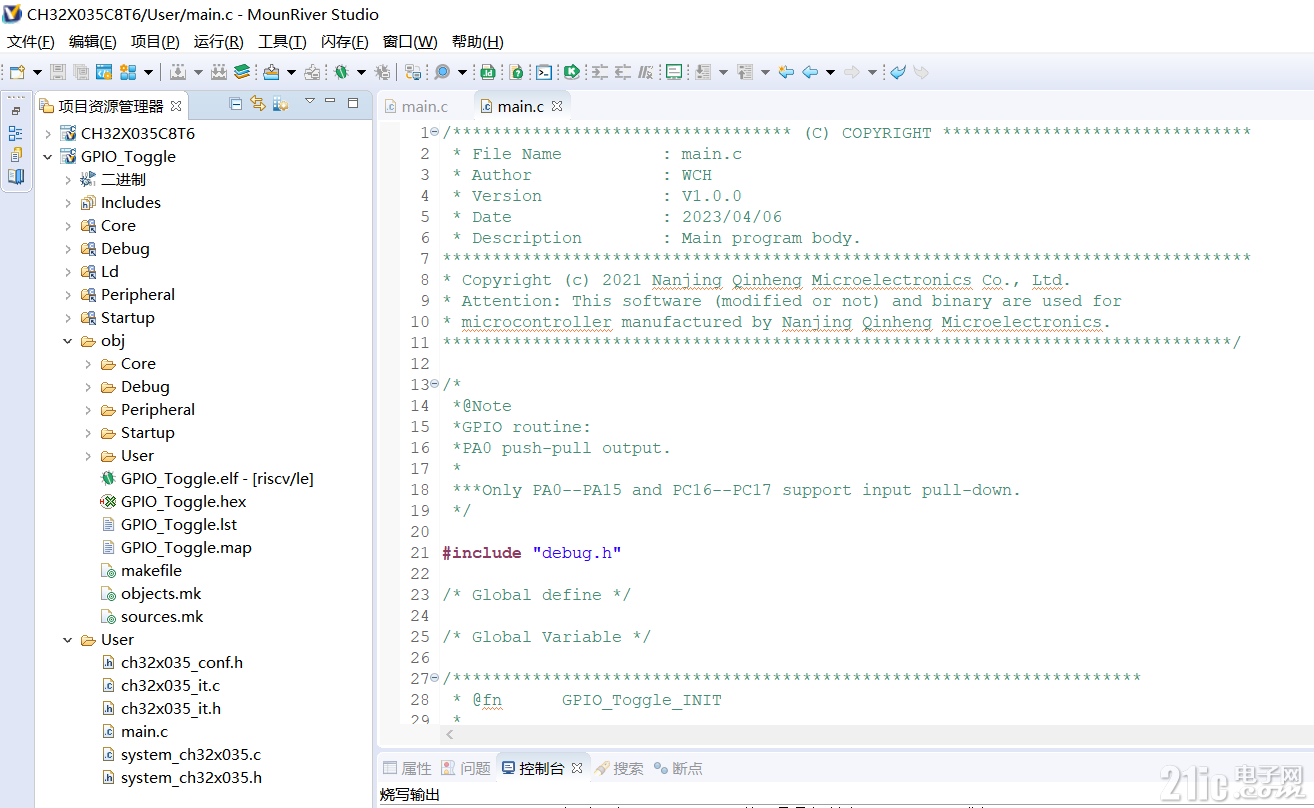This screenshot has width=1314, height=808.
Task: Select ch32x035_conf.h file
Action: click(181, 663)
